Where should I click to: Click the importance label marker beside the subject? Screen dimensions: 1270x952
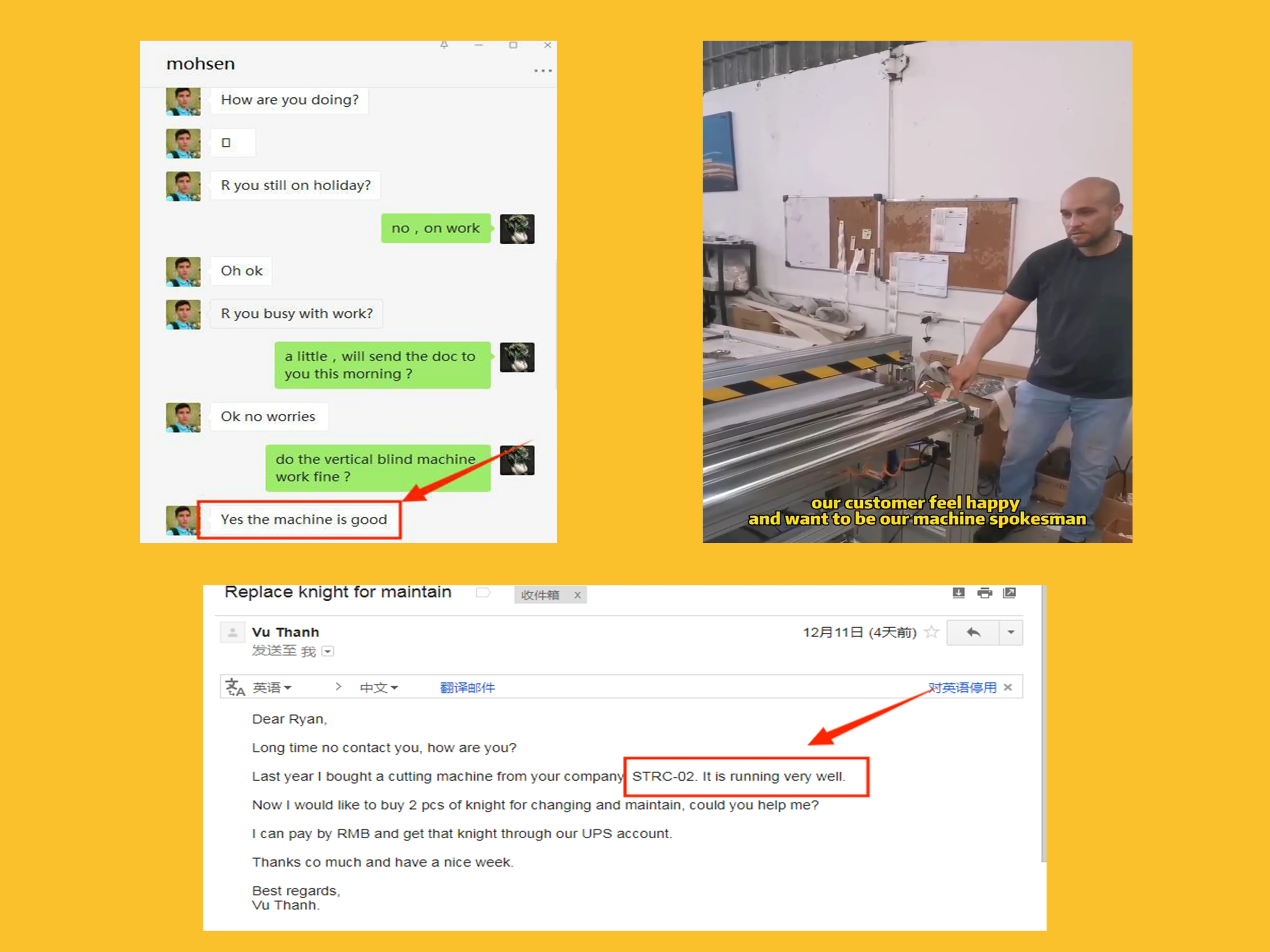pyautogui.click(x=483, y=593)
